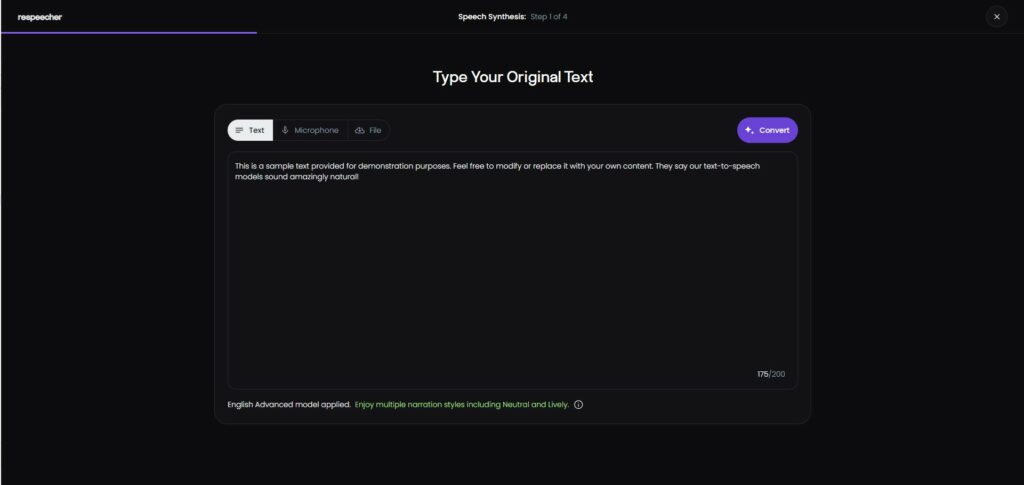This screenshot has height=485, width=1024.
Task: Open the green narration styles link
Action: 462,405
